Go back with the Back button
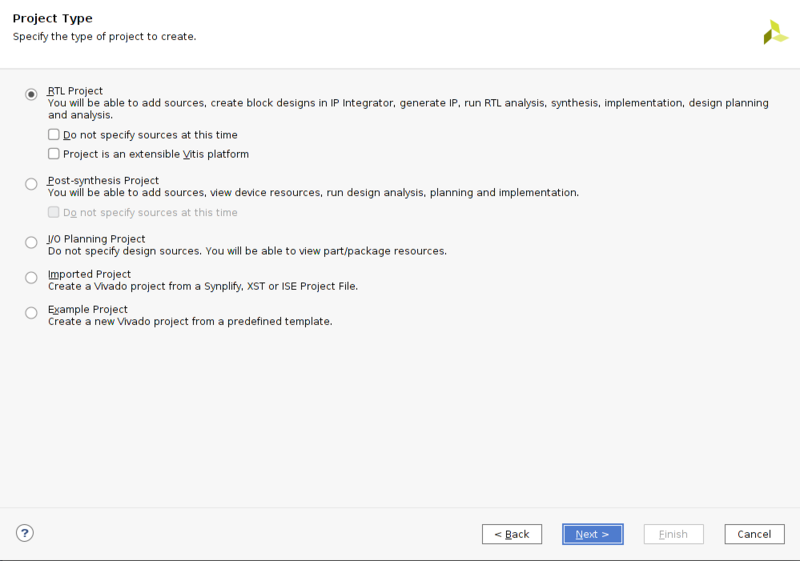This screenshot has height=561, width=800. click(512, 534)
